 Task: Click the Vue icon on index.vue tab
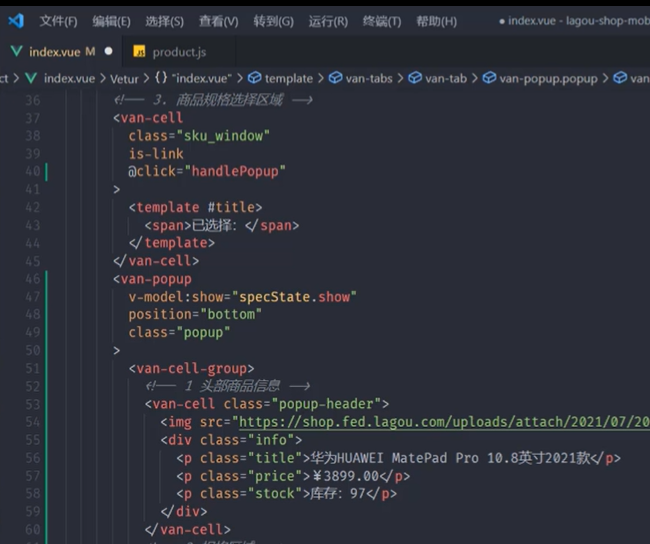(17, 51)
